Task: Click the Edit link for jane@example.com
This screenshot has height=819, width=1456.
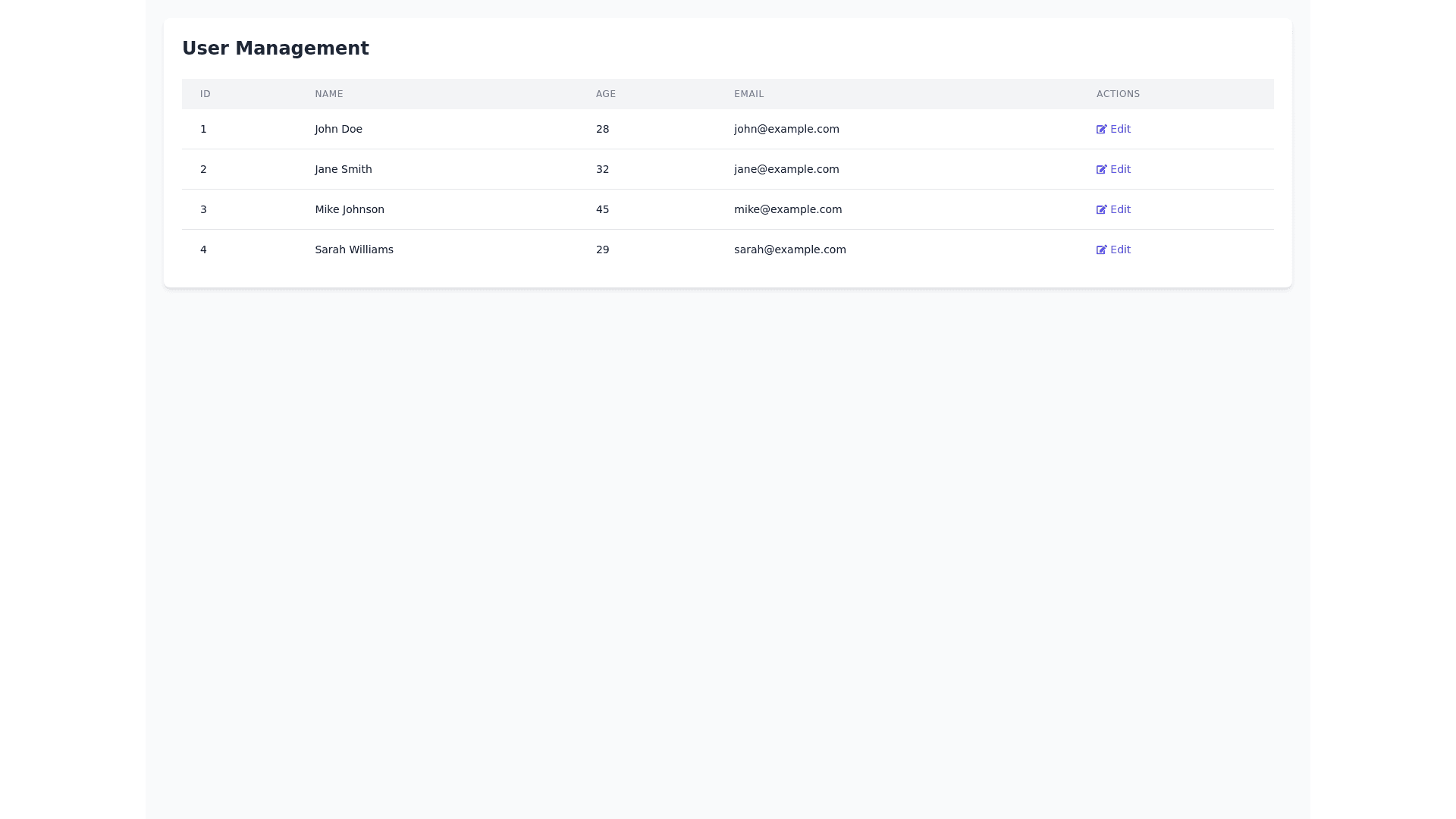Action: (1120, 169)
